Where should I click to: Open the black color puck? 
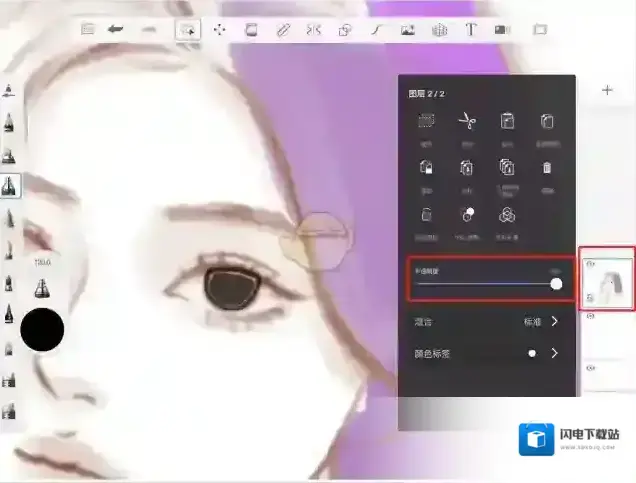coord(42,329)
